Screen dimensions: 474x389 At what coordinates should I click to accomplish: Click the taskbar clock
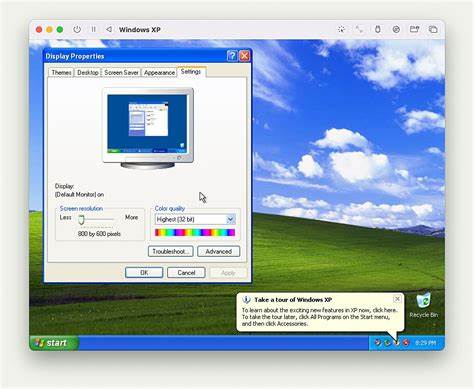(425, 343)
